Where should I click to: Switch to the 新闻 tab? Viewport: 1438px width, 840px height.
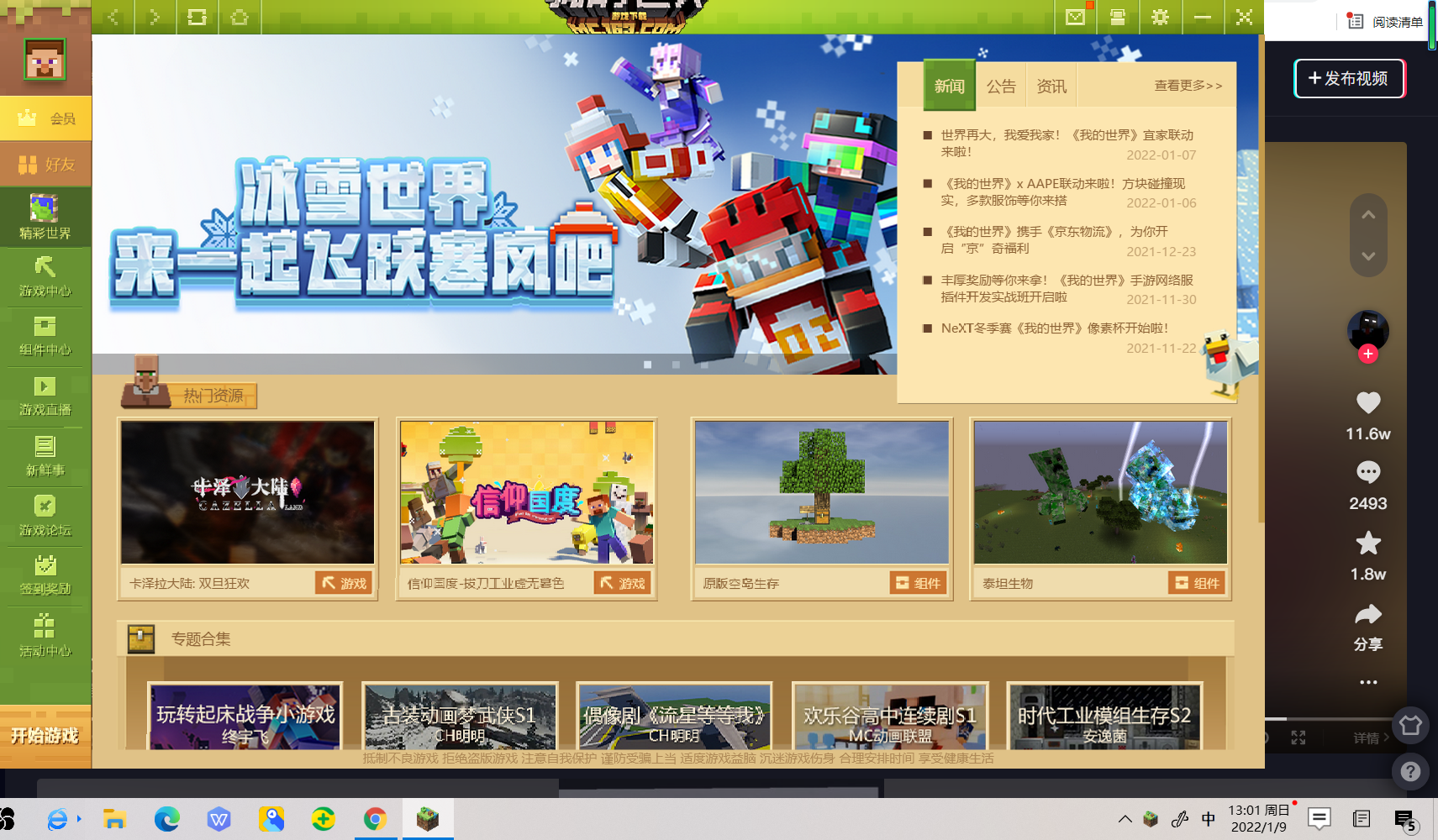[x=950, y=86]
